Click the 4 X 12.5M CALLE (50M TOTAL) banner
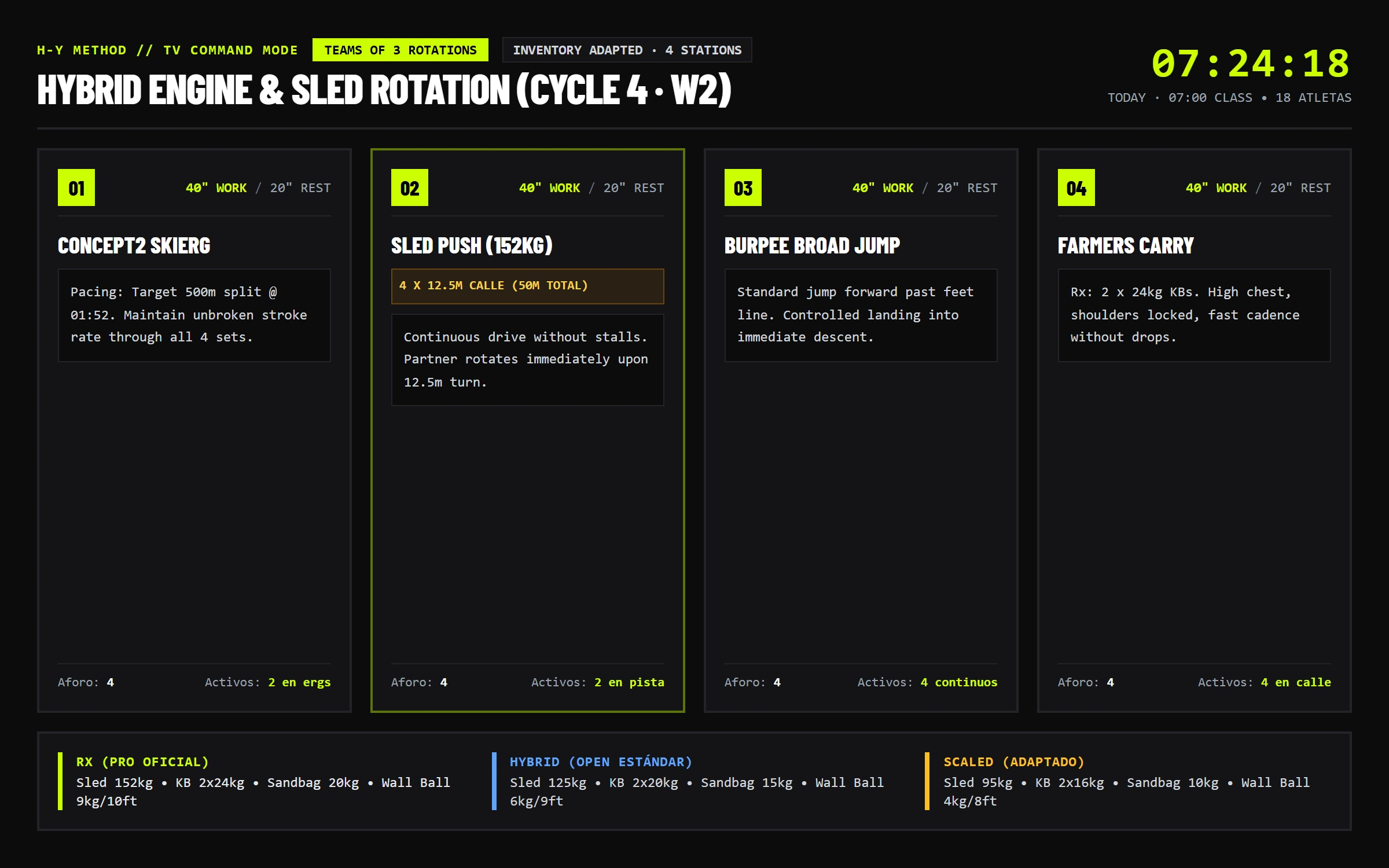Image resolution: width=1389 pixels, height=868 pixels. [x=528, y=286]
